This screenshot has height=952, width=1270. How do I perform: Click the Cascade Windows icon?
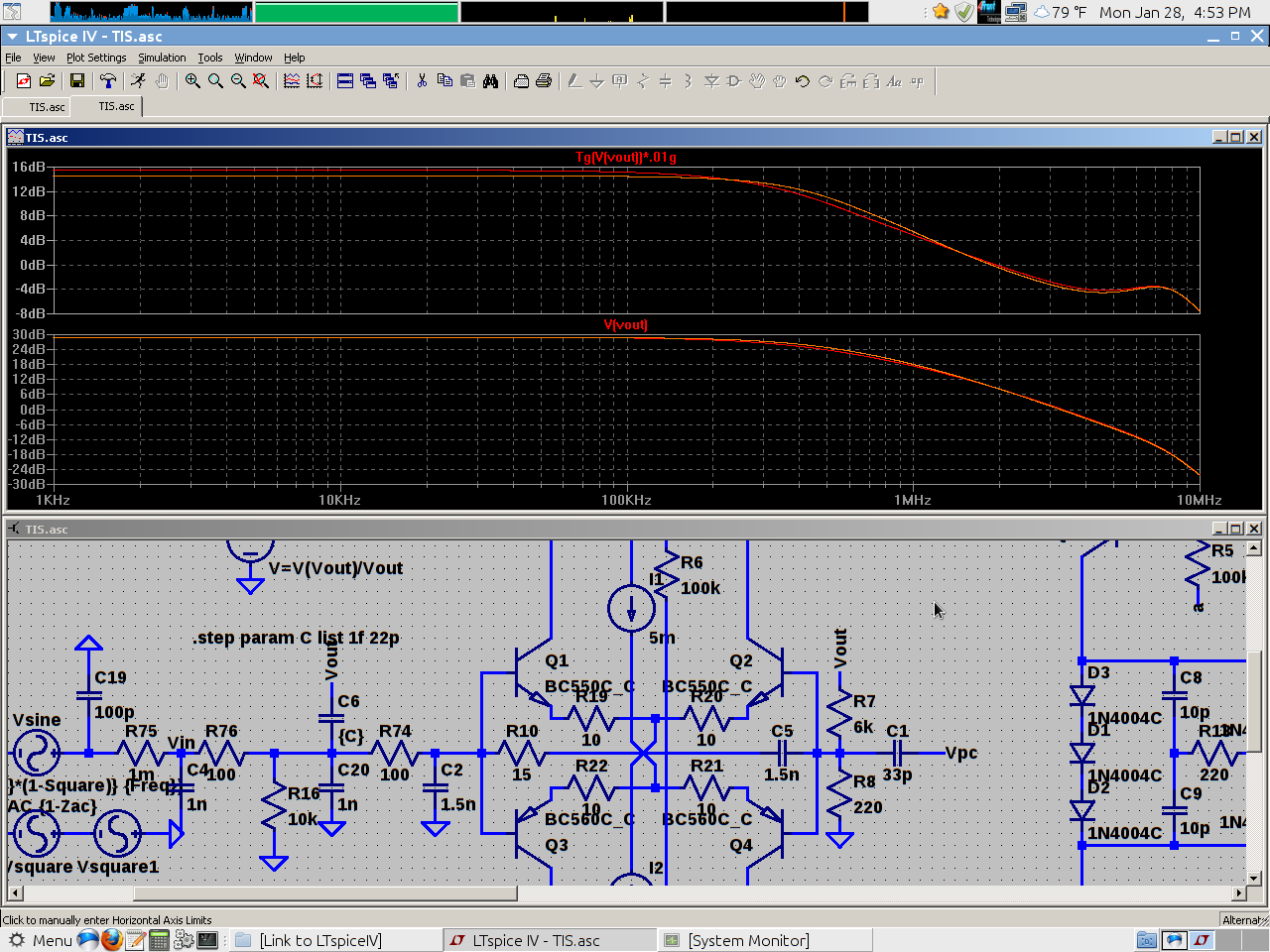[368, 81]
